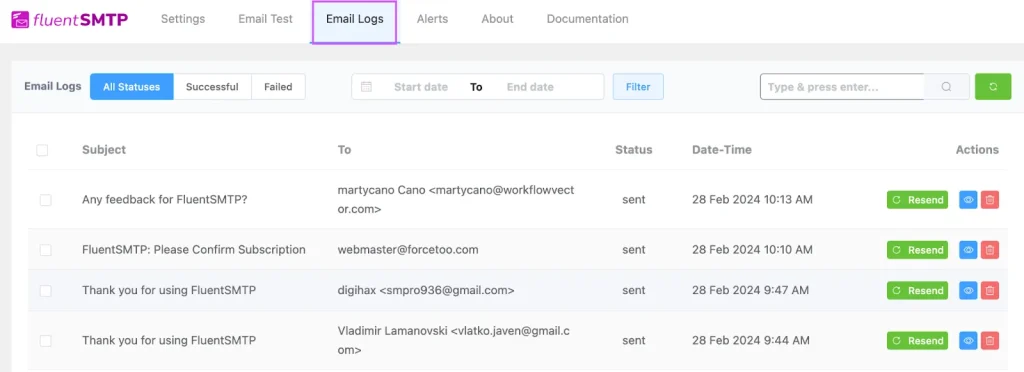Click the Status column header

tap(633, 149)
